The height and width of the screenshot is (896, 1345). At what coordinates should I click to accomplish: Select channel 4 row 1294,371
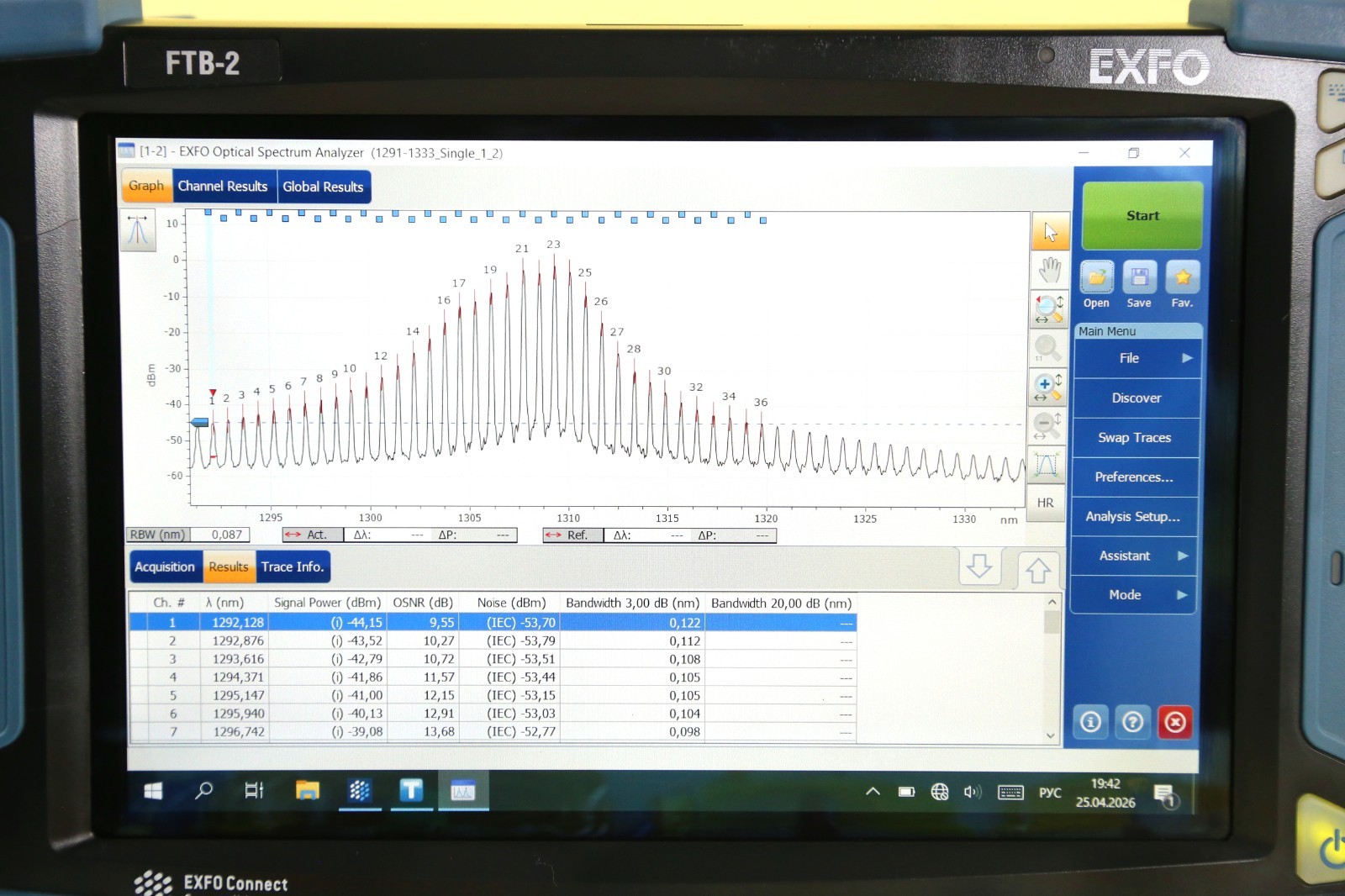tap(493, 677)
